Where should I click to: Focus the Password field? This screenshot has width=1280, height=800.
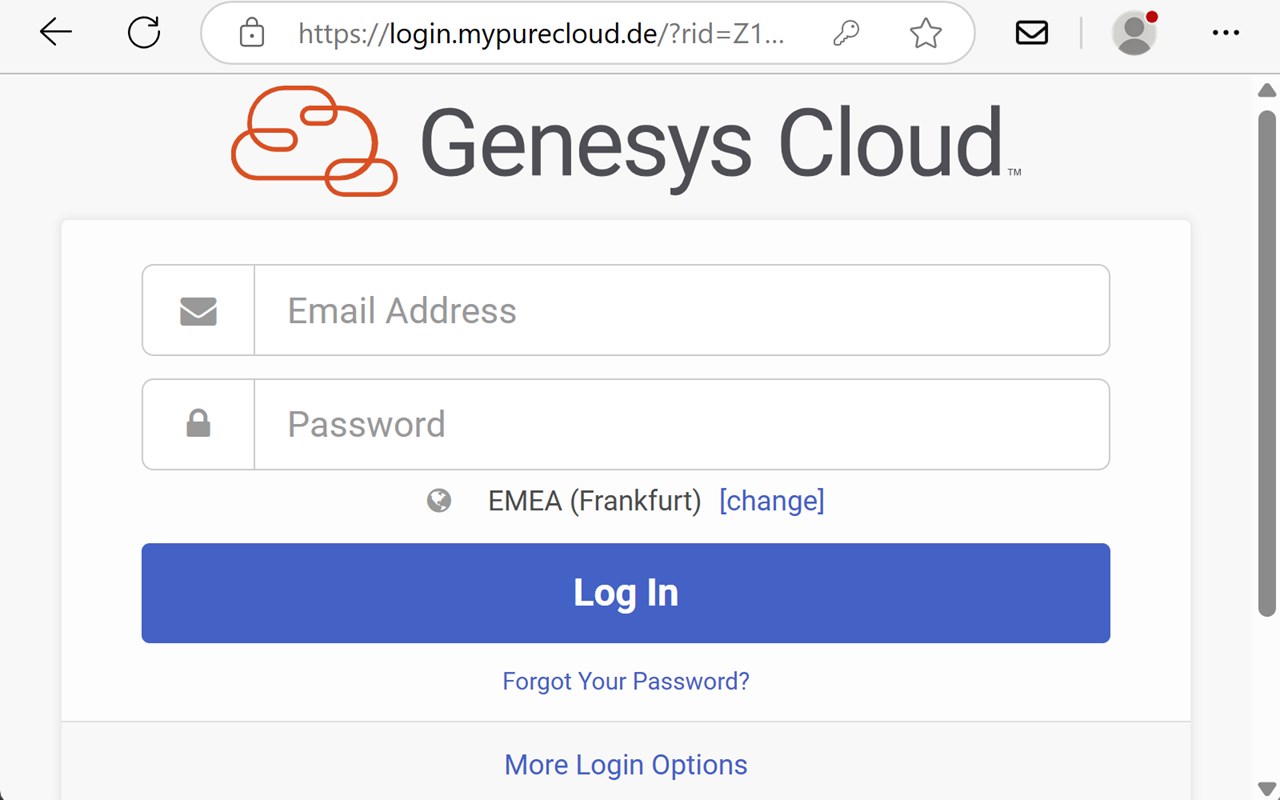coord(680,424)
